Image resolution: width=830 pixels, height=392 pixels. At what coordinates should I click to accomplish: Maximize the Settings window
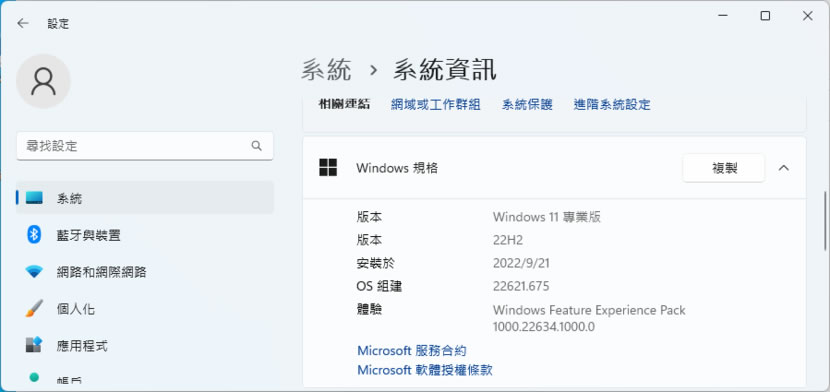pyautogui.click(x=765, y=16)
